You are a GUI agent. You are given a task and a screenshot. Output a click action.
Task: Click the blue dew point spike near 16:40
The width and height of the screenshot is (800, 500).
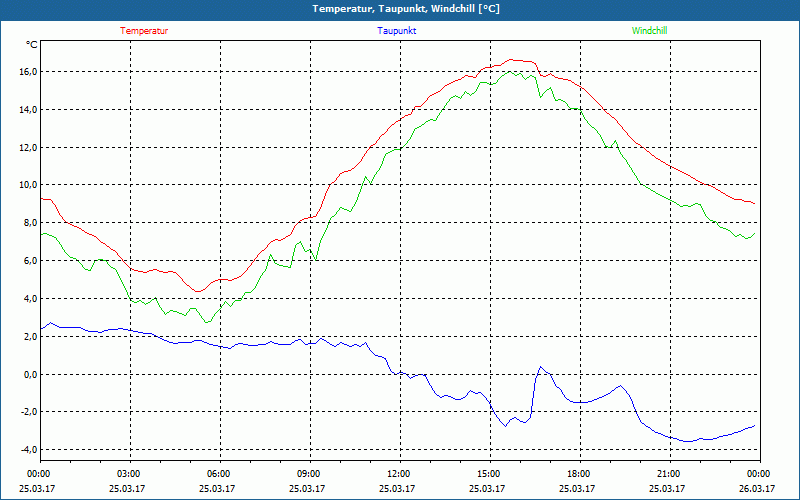click(541, 367)
